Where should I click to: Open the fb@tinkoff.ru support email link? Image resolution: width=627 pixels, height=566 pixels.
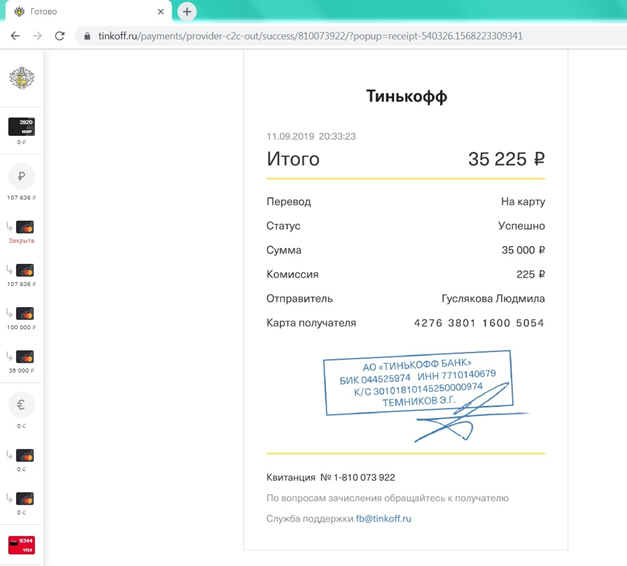pos(383,518)
